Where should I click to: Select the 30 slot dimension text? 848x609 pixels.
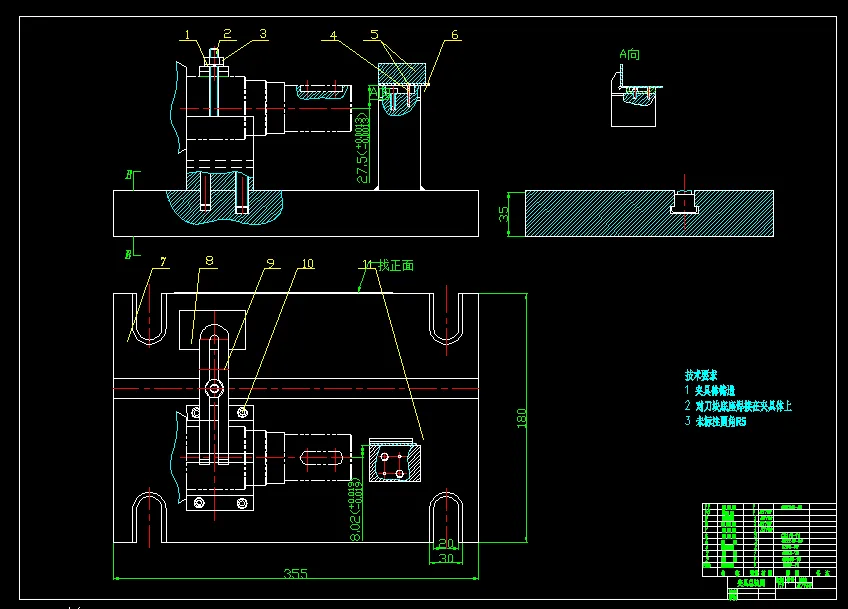[446, 558]
